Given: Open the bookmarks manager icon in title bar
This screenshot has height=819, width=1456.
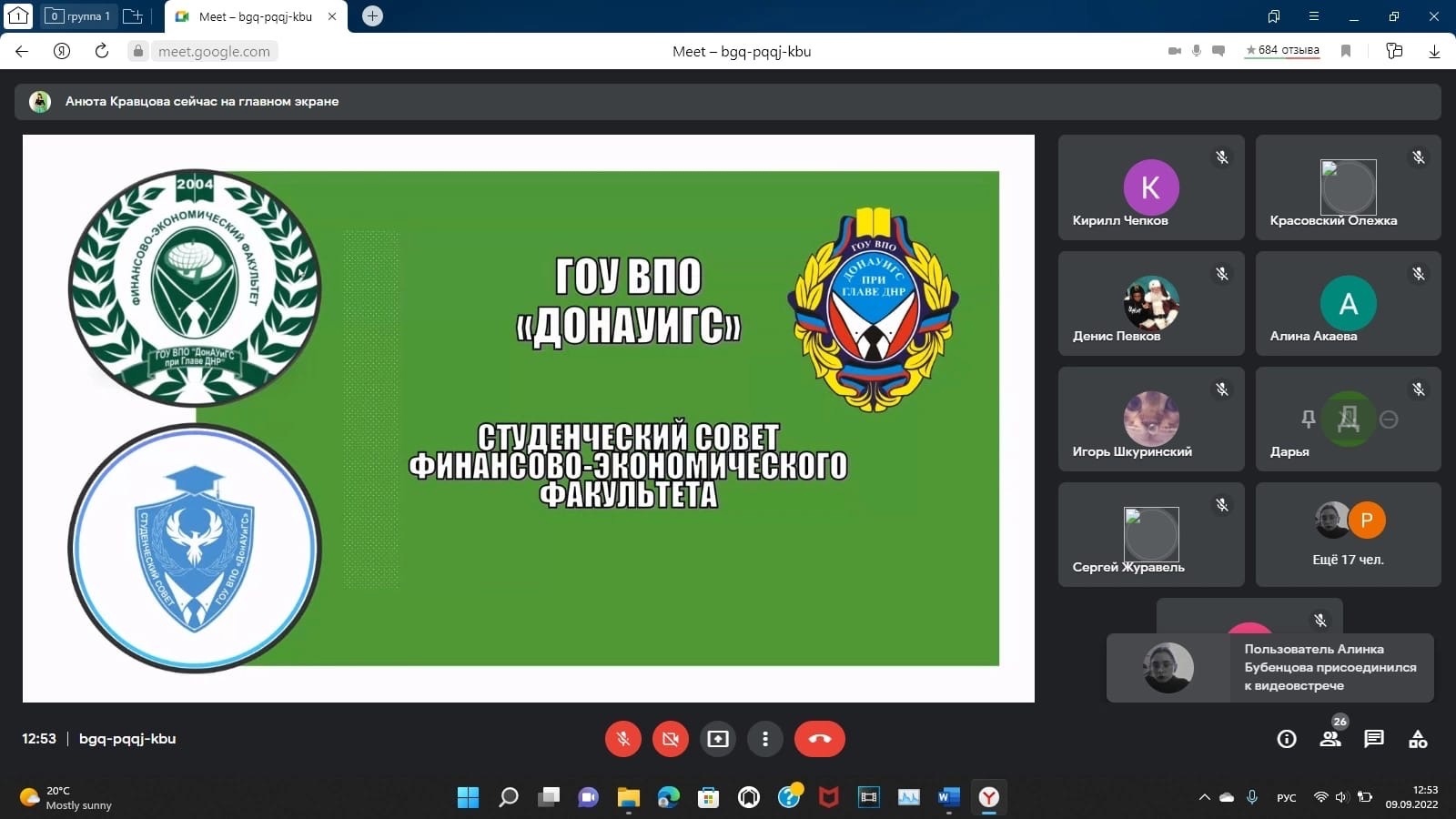Looking at the screenshot, I should tap(1274, 16).
